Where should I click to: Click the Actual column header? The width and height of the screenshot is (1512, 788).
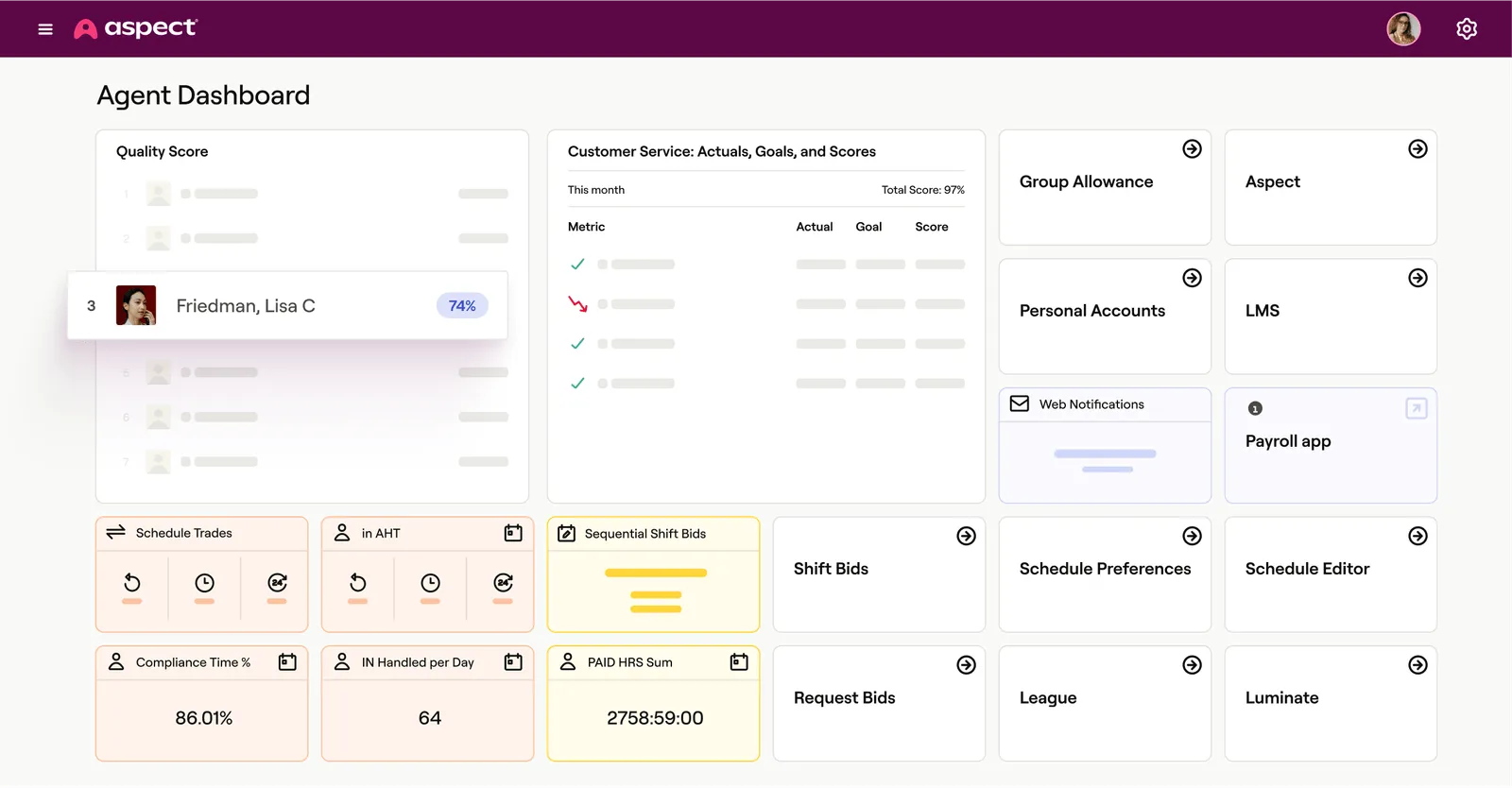click(x=815, y=227)
